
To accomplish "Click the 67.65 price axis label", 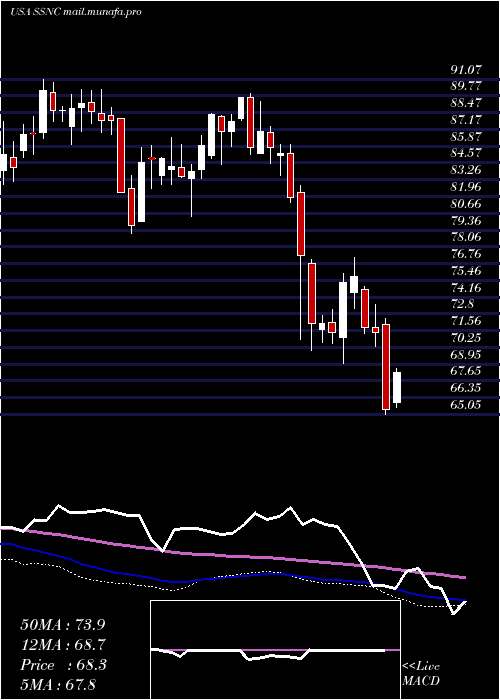I will tap(466, 371).
